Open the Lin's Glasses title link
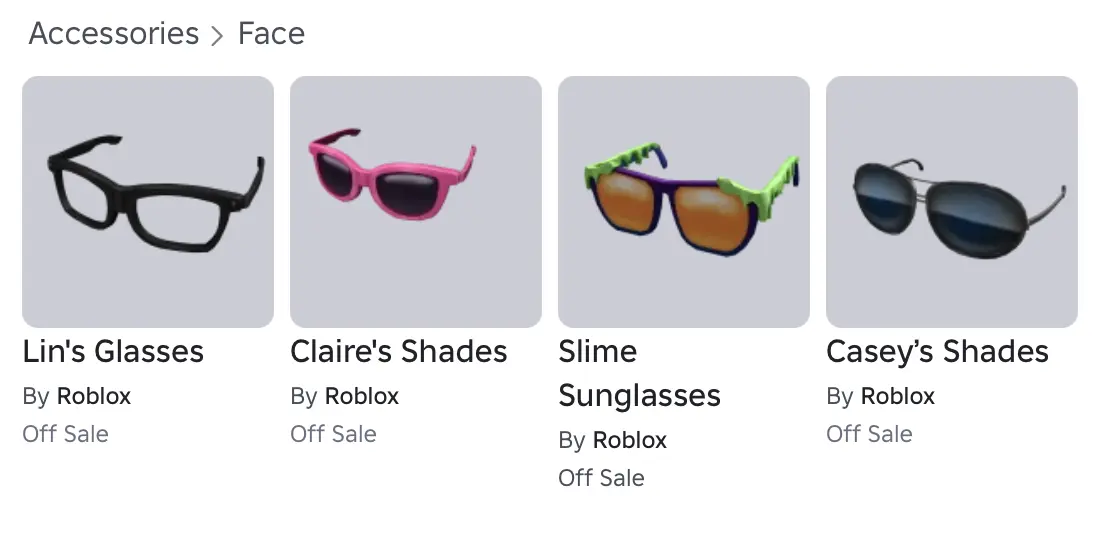1118x552 pixels. 113,352
